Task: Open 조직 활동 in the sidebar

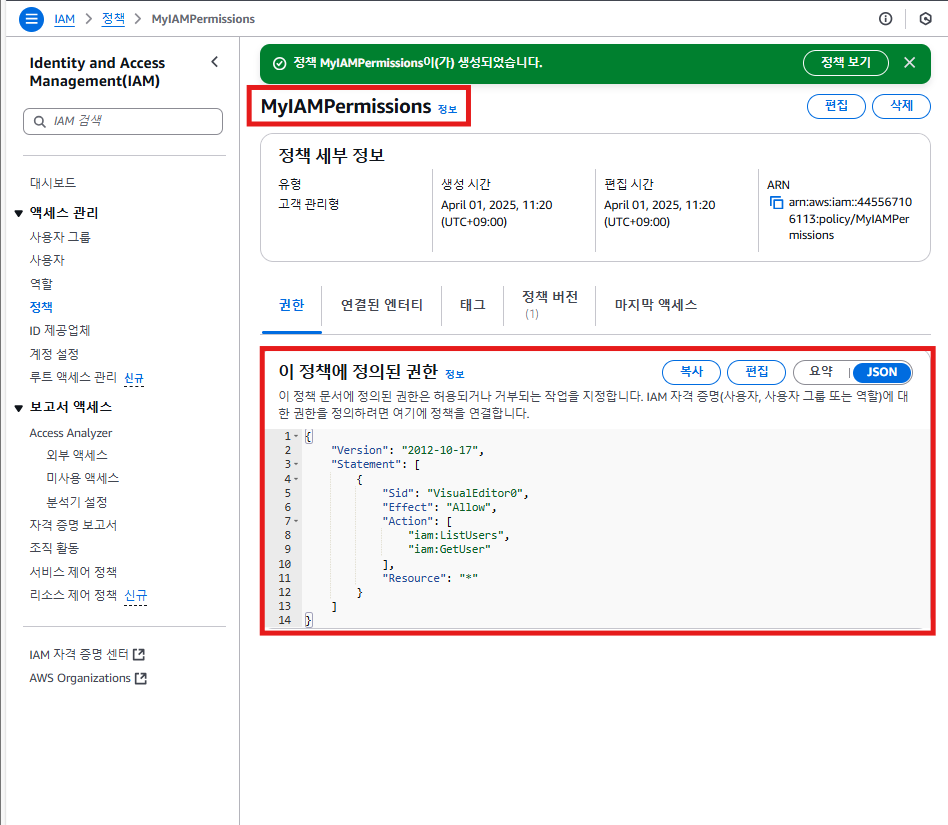Action: 54,548
